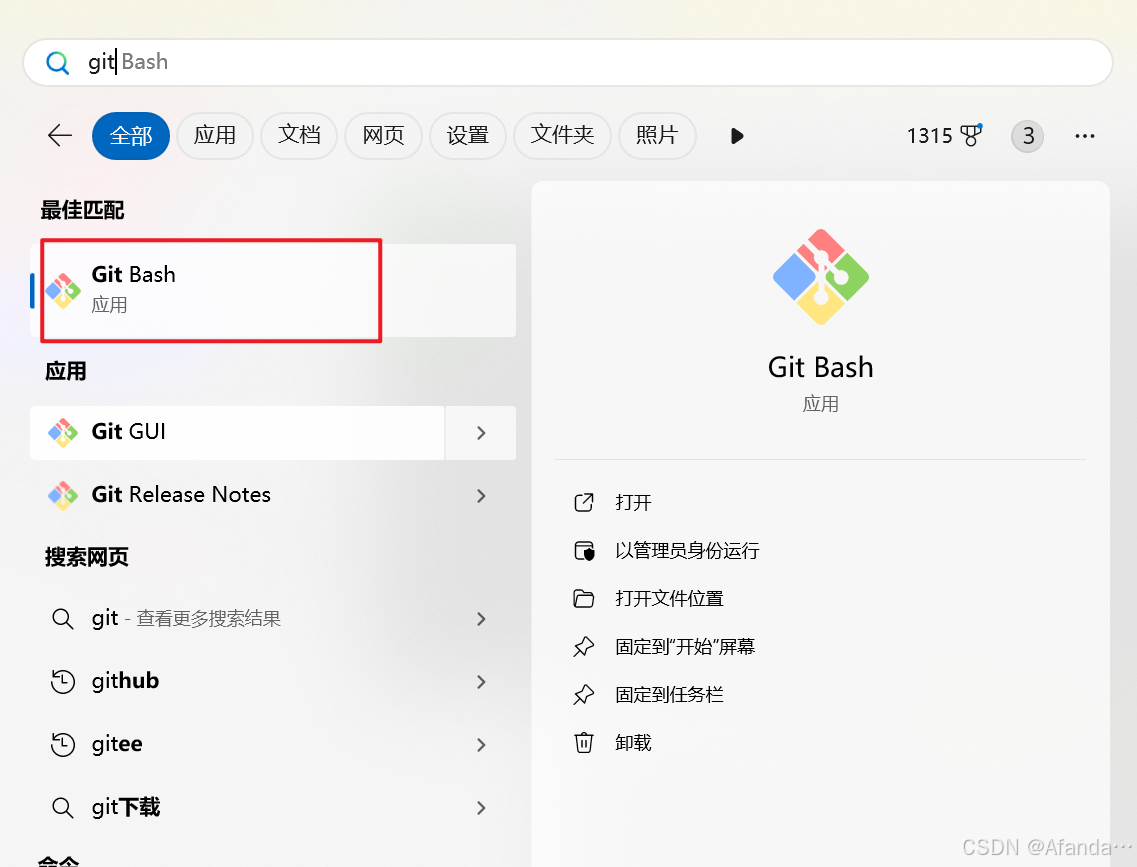
Task: Click the Git Bash title in preview pane
Action: click(x=821, y=368)
